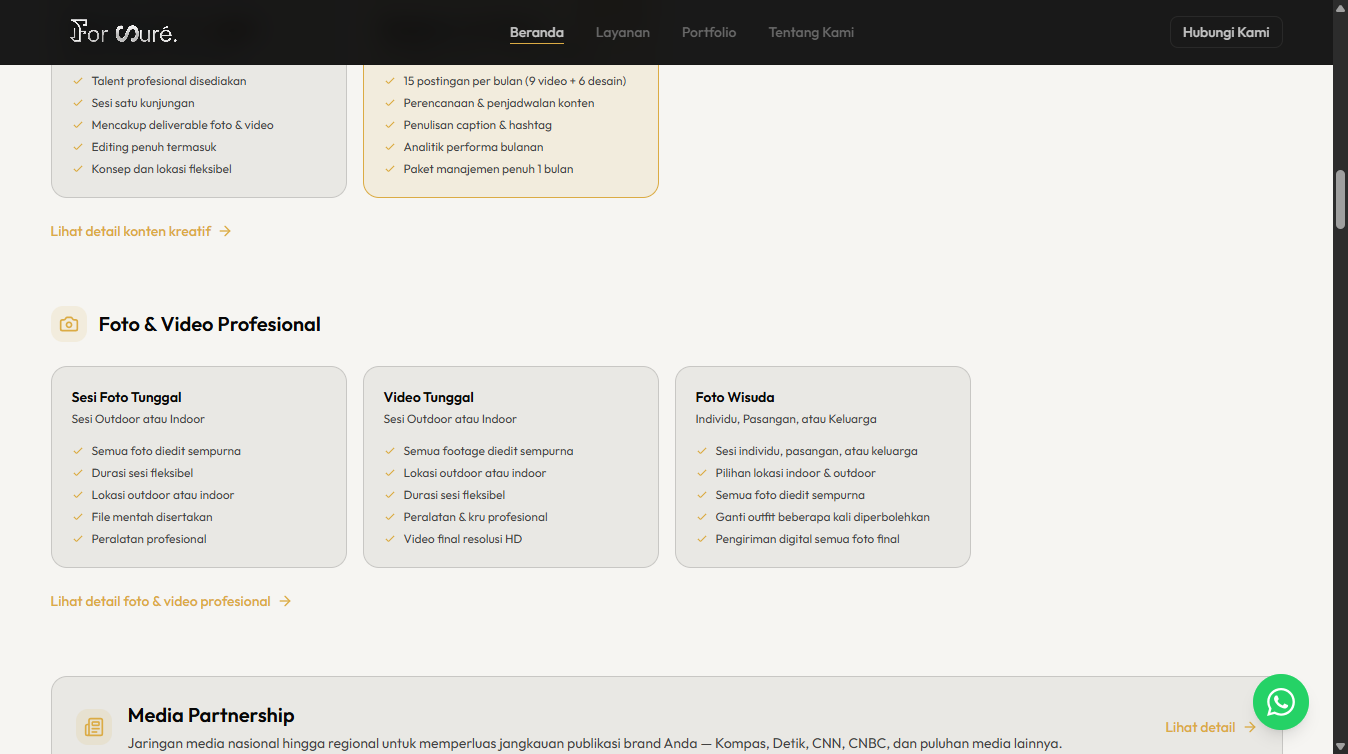Screen dimensions: 1348x754
Task: Click the text 'Analitik performa bulanan'
Action: pos(474,147)
